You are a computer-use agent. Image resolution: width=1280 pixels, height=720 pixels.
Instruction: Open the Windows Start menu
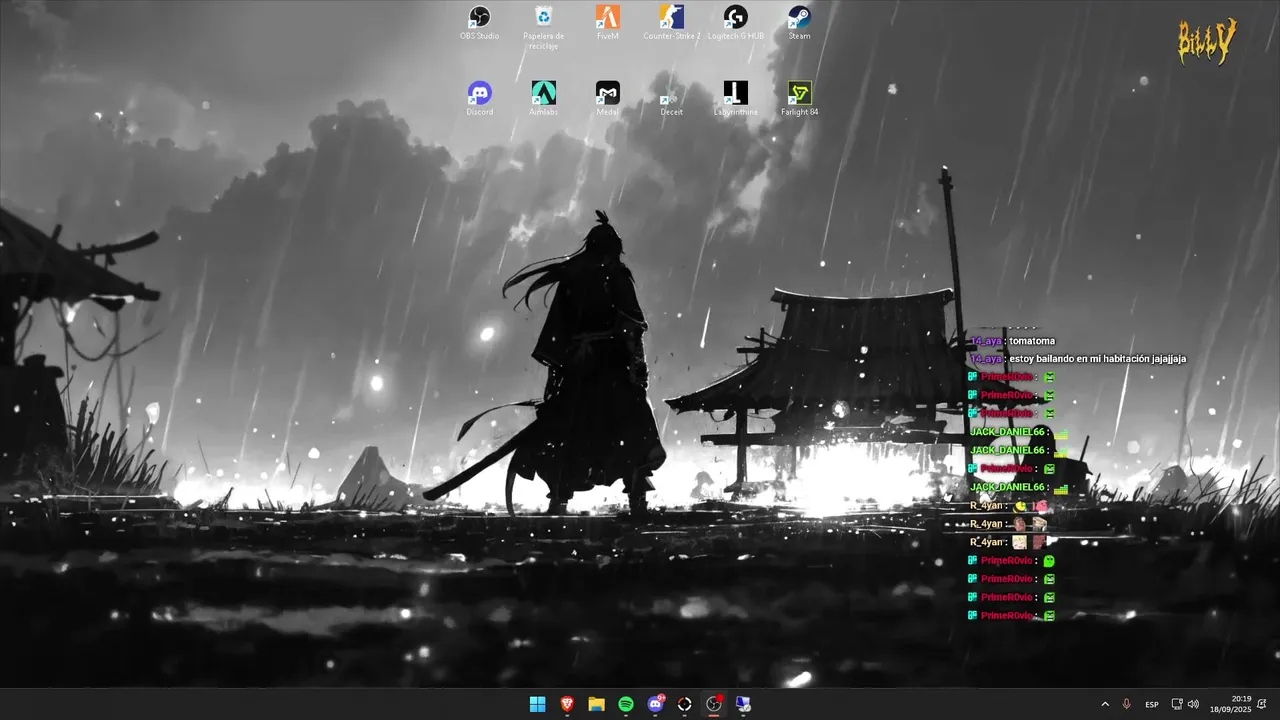coord(538,704)
